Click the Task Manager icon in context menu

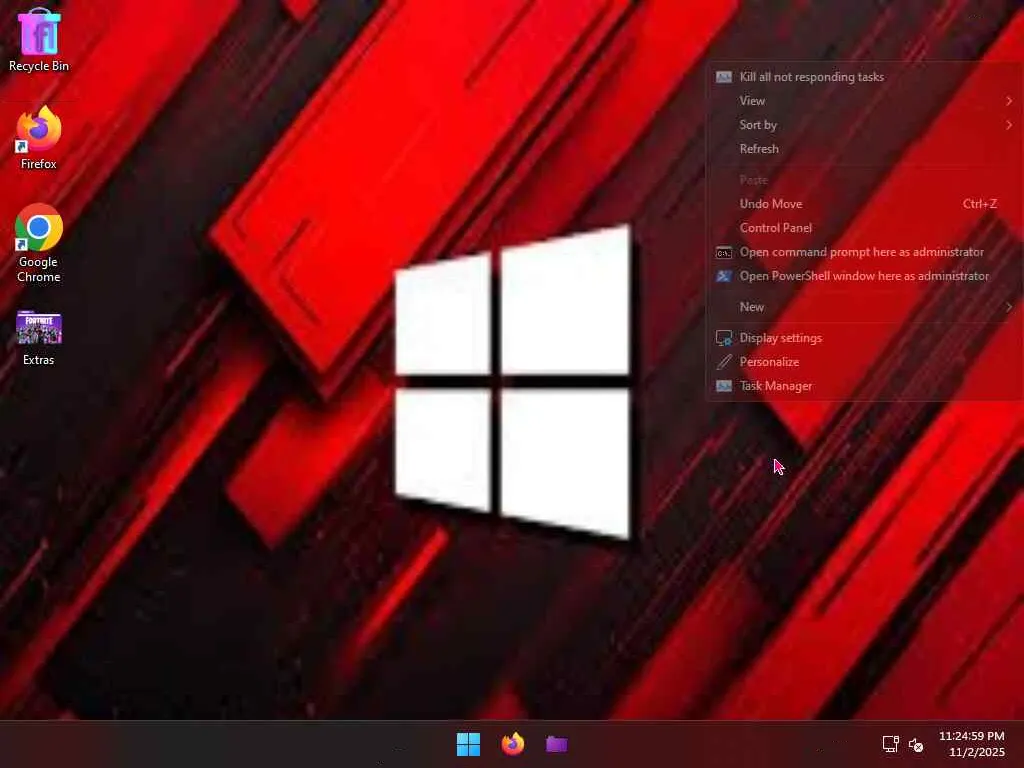pyautogui.click(x=724, y=386)
